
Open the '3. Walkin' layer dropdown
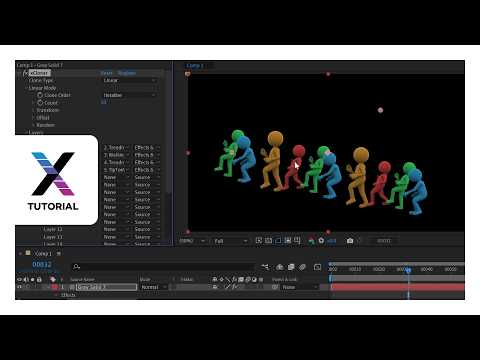tap(116, 155)
